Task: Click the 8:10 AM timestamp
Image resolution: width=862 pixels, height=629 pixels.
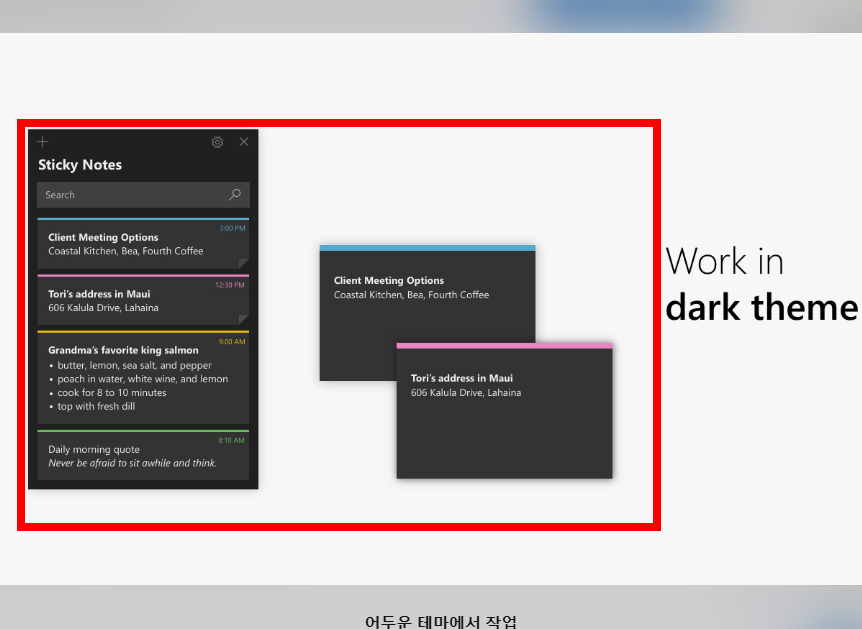Action: click(231, 440)
